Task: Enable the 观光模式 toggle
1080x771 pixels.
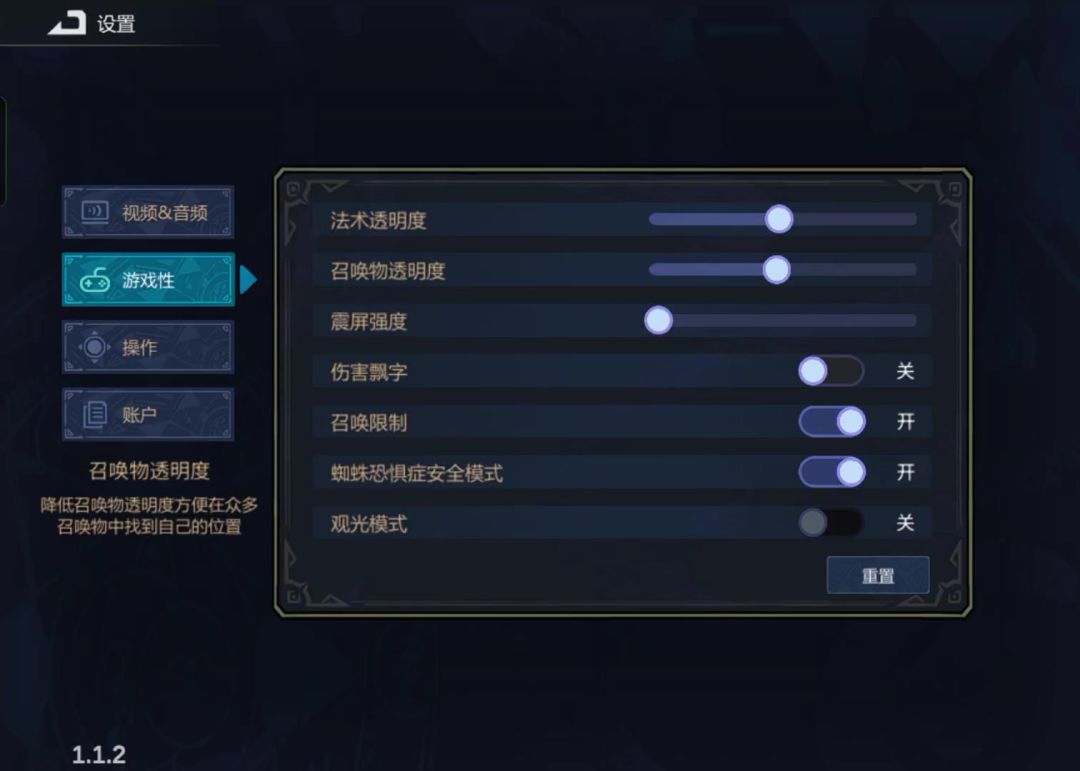Action: [x=831, y=522]
